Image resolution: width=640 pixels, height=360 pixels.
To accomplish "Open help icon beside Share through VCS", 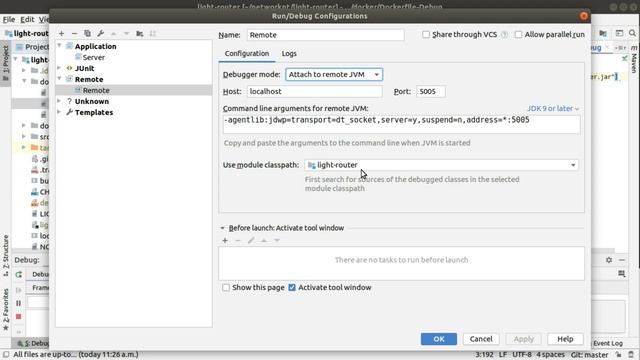I will (x=504, y=35).
